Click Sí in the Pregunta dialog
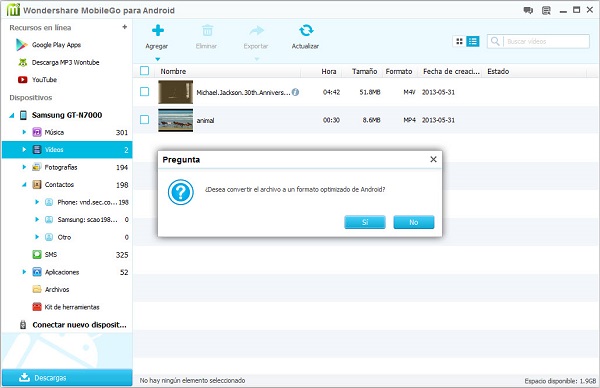Screen dimensions: 600x388 [x=365, y=222]
